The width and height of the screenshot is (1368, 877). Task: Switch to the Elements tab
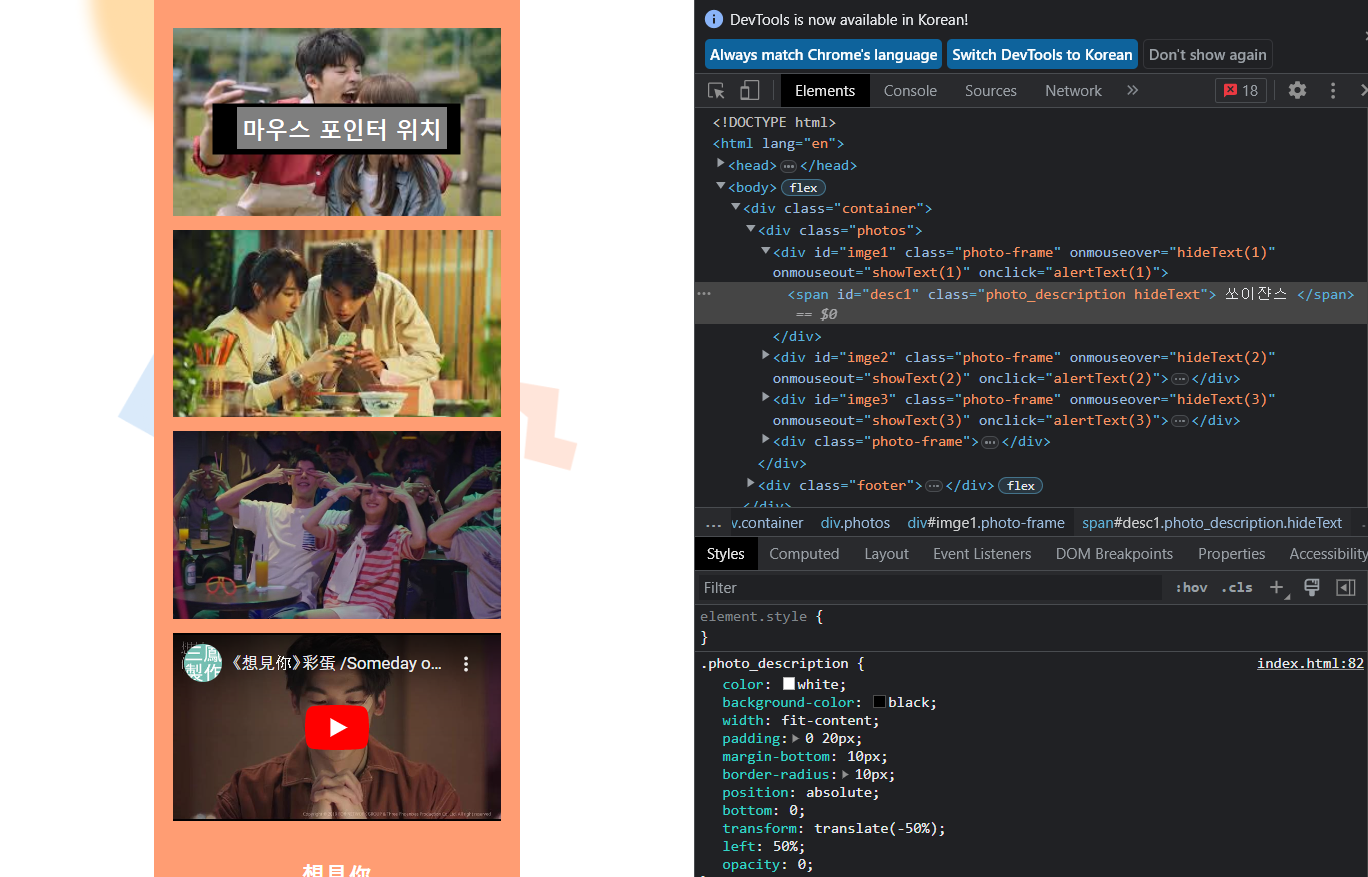(825, 91)
